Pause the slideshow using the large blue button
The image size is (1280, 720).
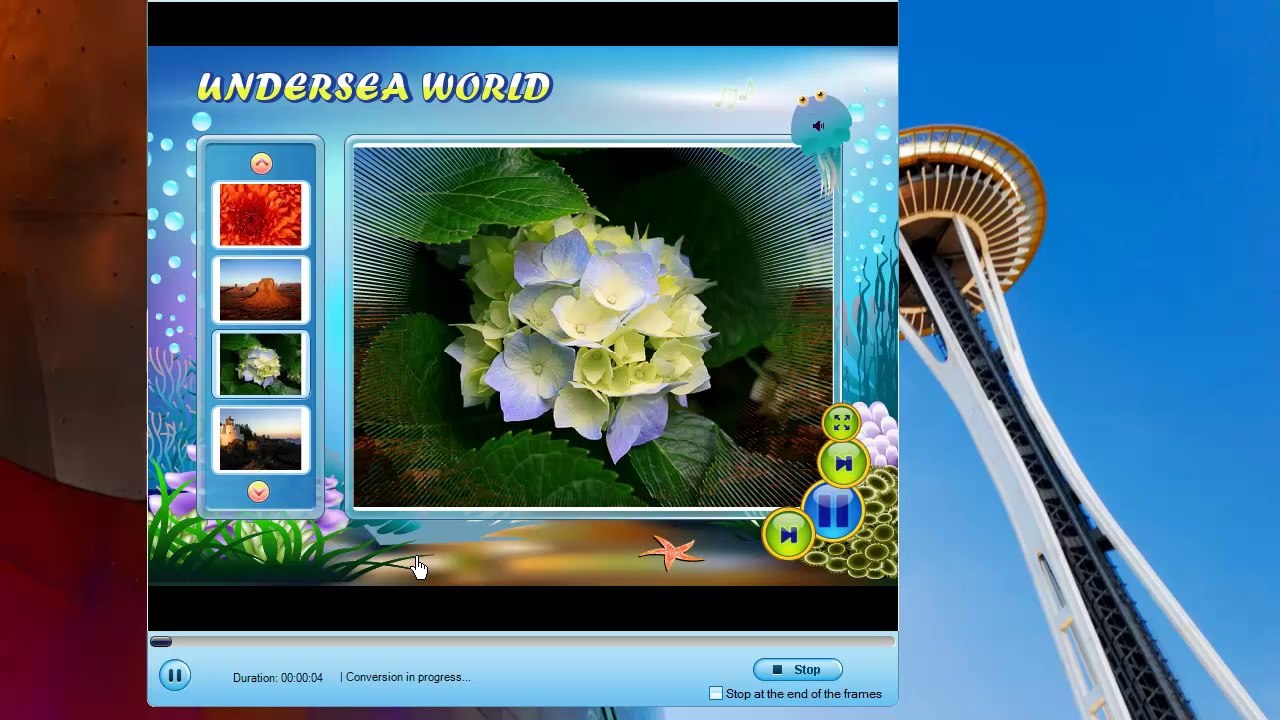tap(833, 512)
